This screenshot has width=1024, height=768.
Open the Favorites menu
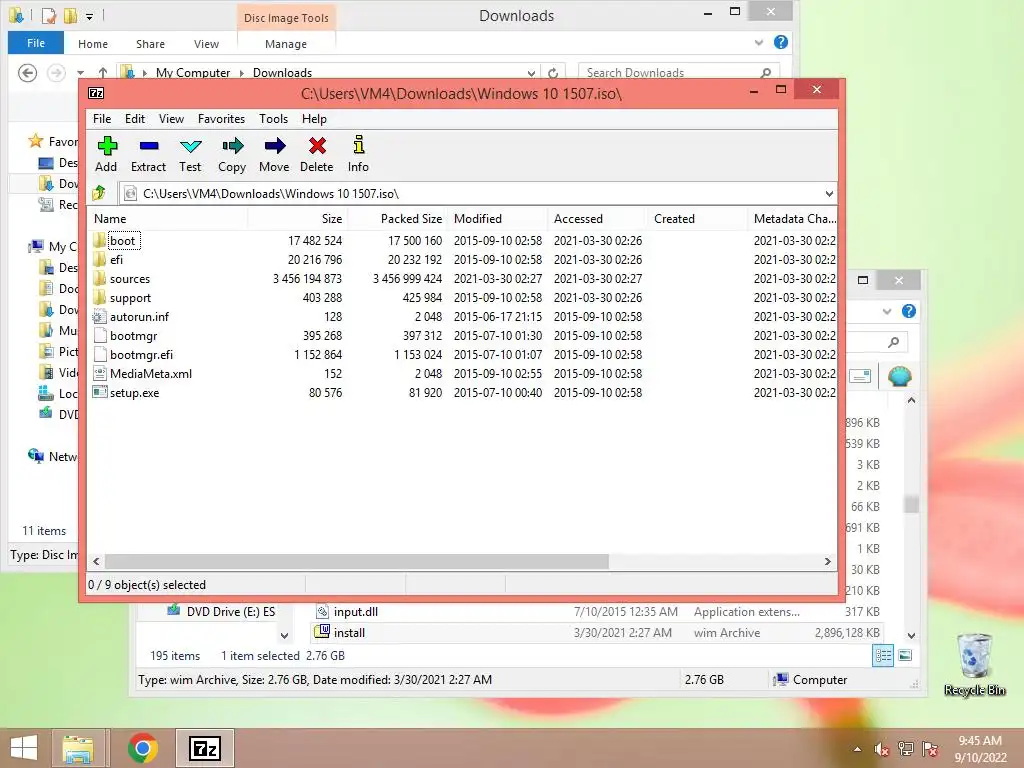click(221, 119)
